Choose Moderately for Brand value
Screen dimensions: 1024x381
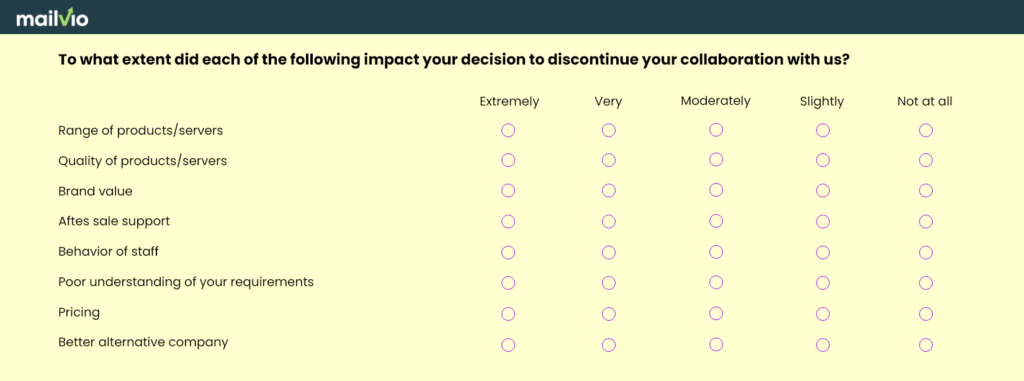click(x=716, y=190)
